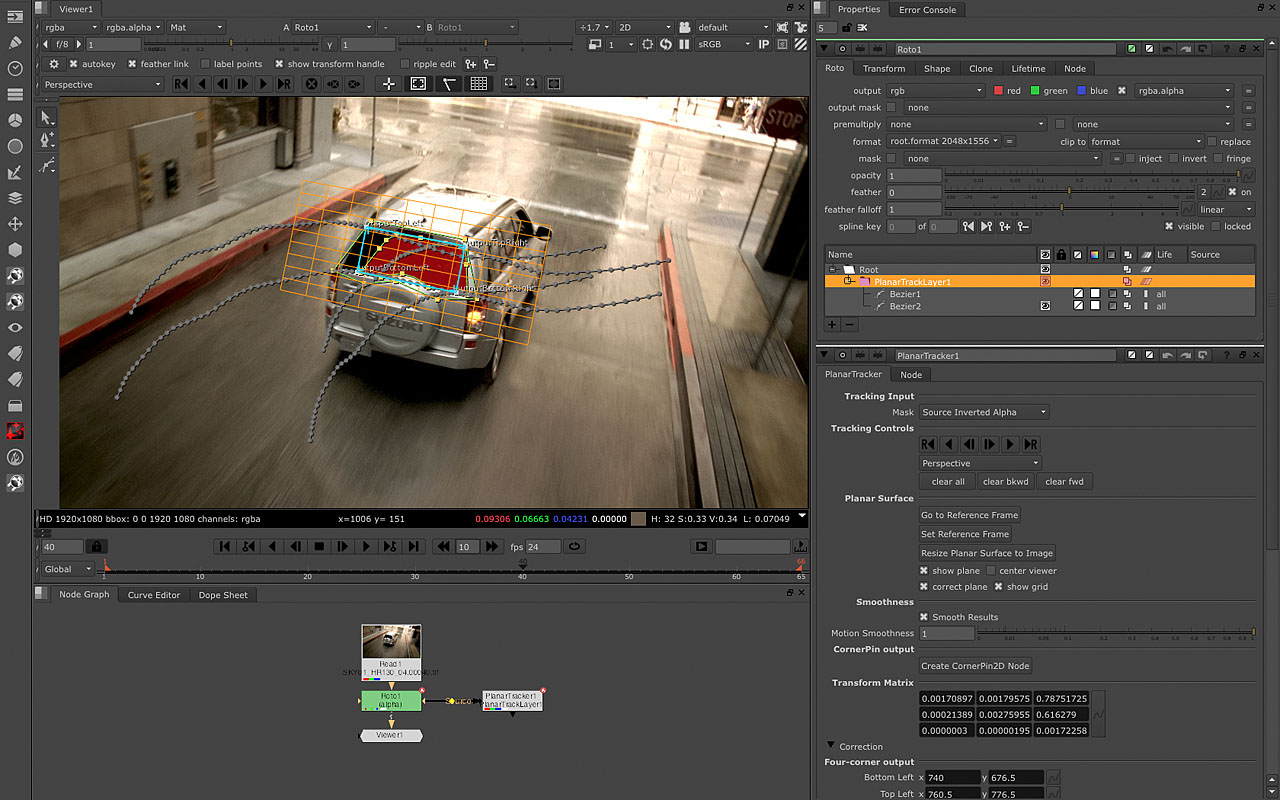This screenshot has height=800, width=1280.
Task: Disable the autokey checkbox
Action: point(73,64)
